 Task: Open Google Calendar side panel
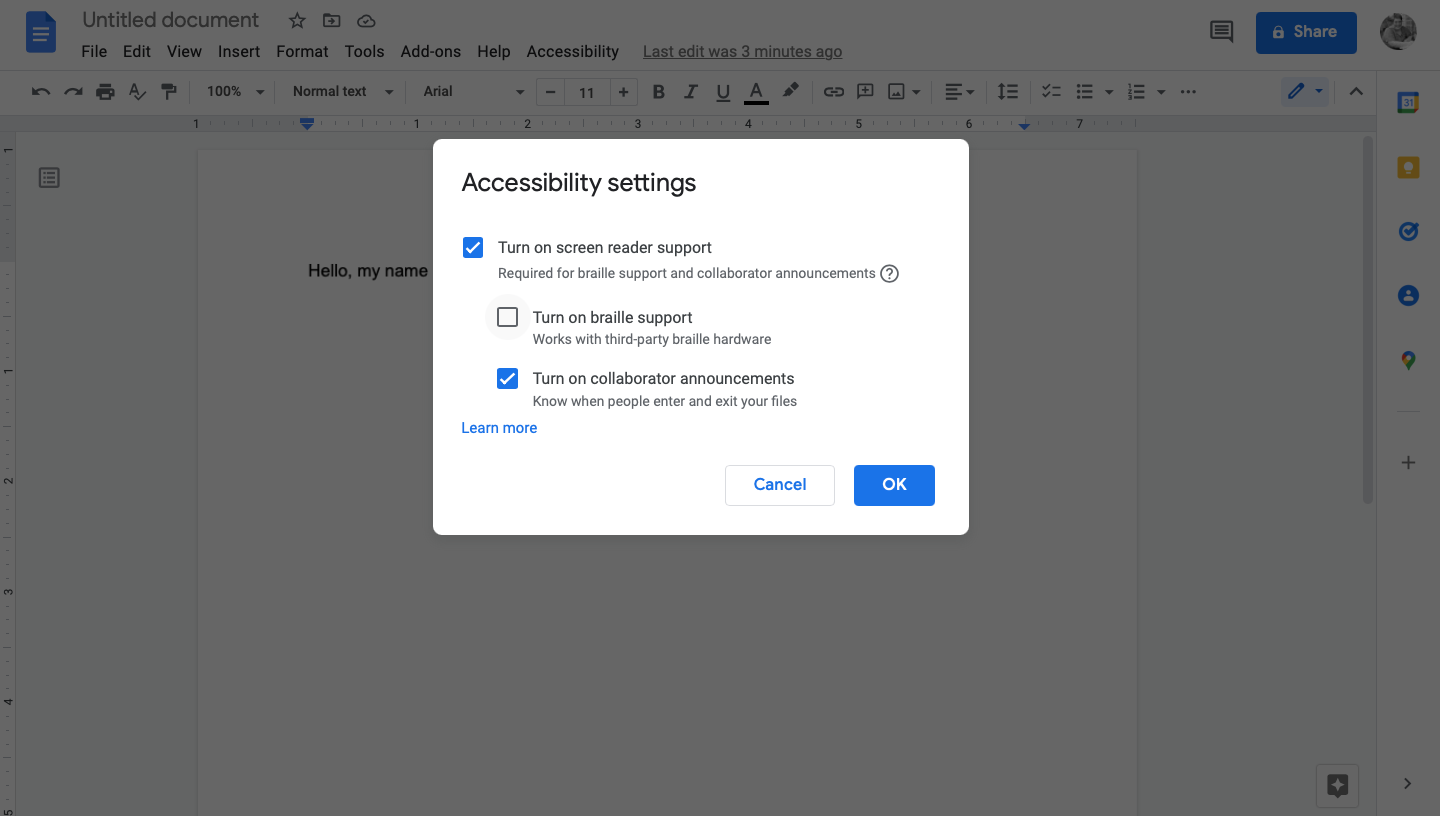click(x=1408, y=102)
